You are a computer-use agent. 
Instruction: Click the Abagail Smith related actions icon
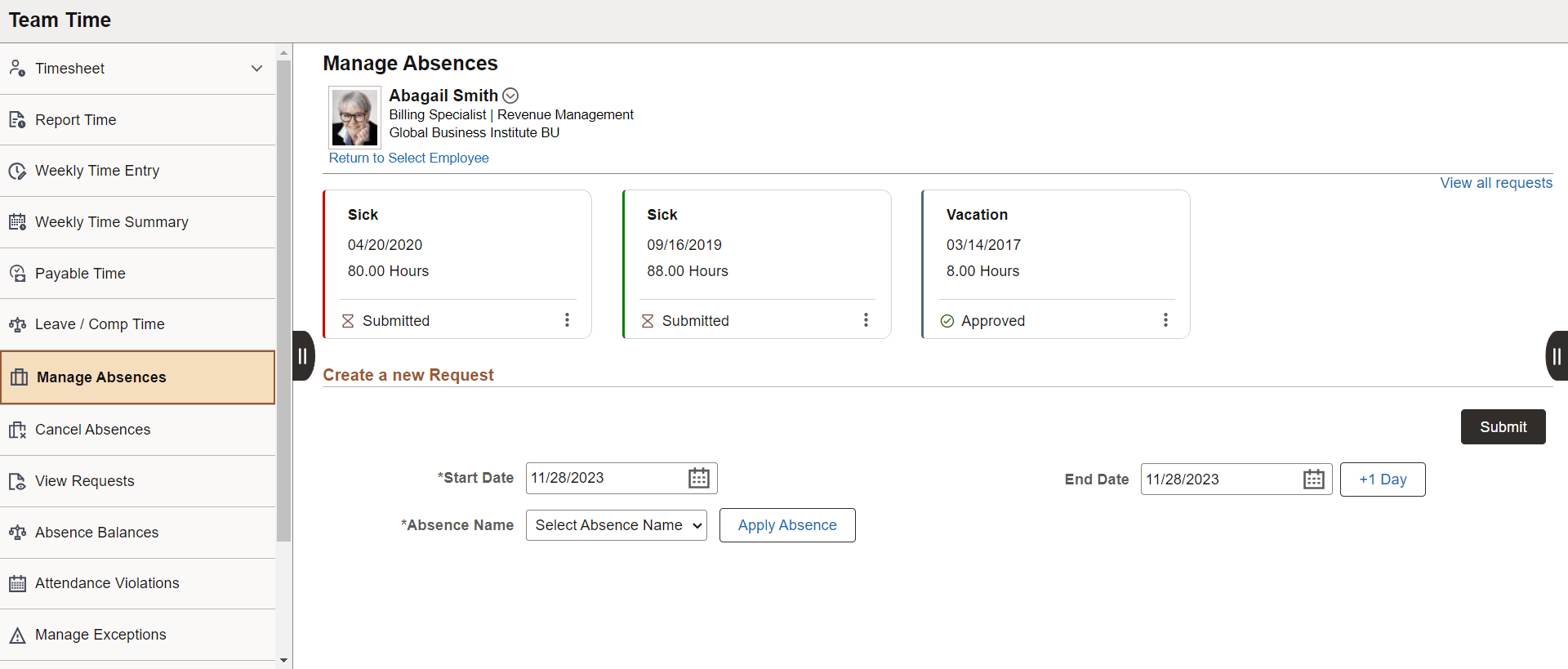510,96
